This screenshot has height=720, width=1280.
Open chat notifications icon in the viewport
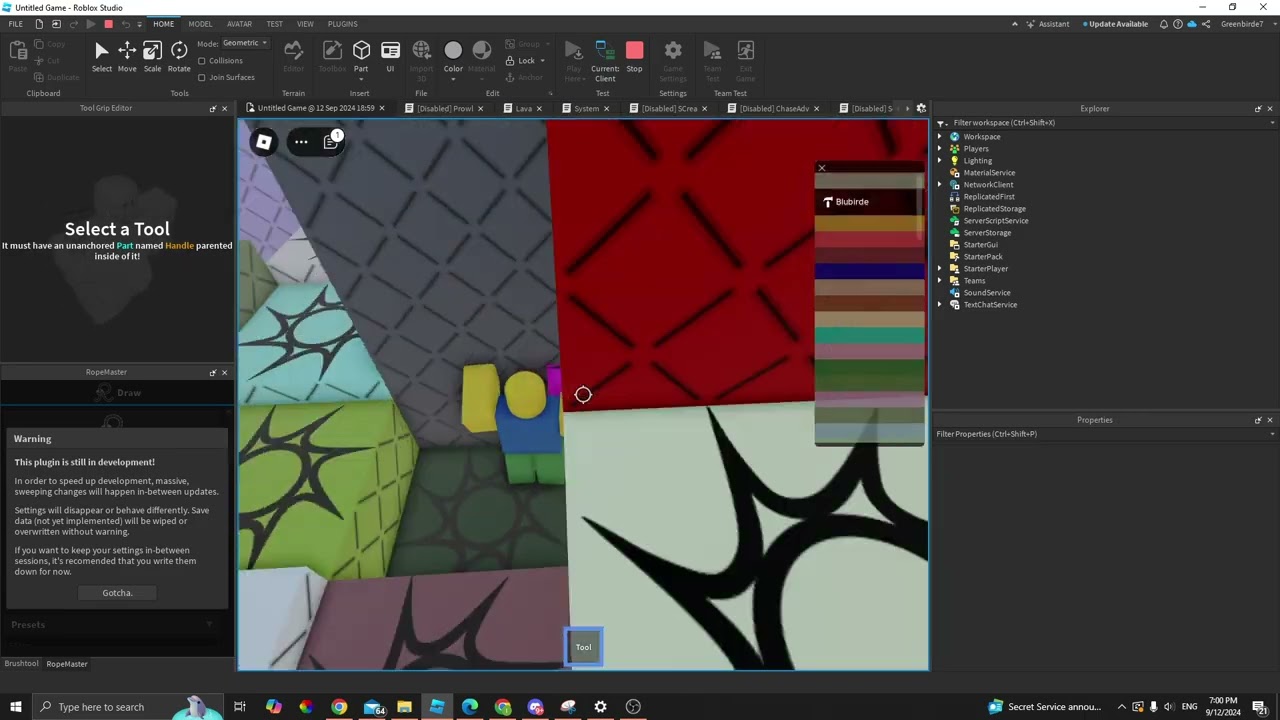(332, 141)
